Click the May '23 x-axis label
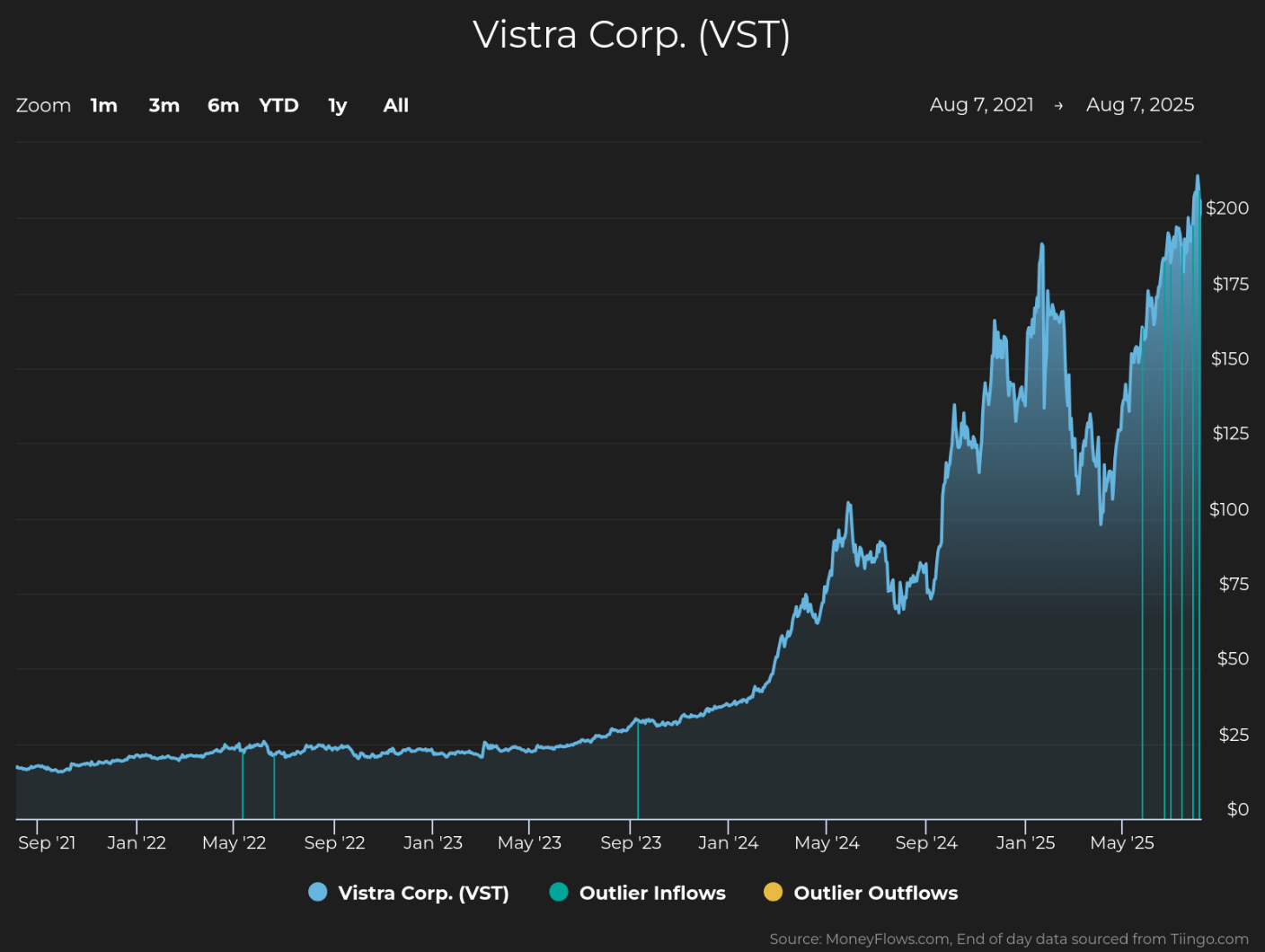Screen dimensions: 1265x952 (x=529, y=843)
